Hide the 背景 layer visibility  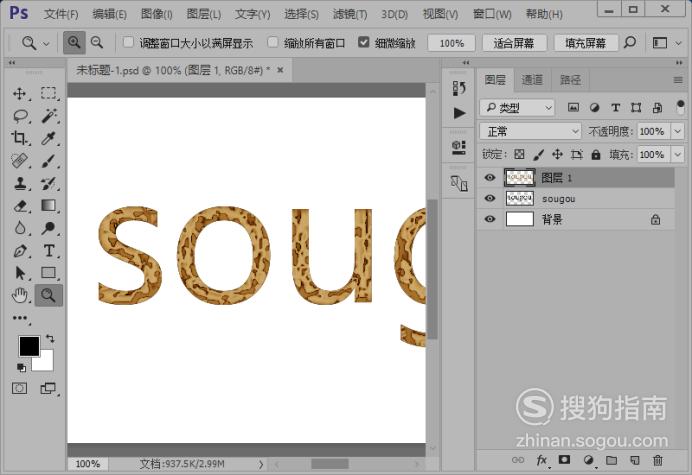(x=490, y=219)
